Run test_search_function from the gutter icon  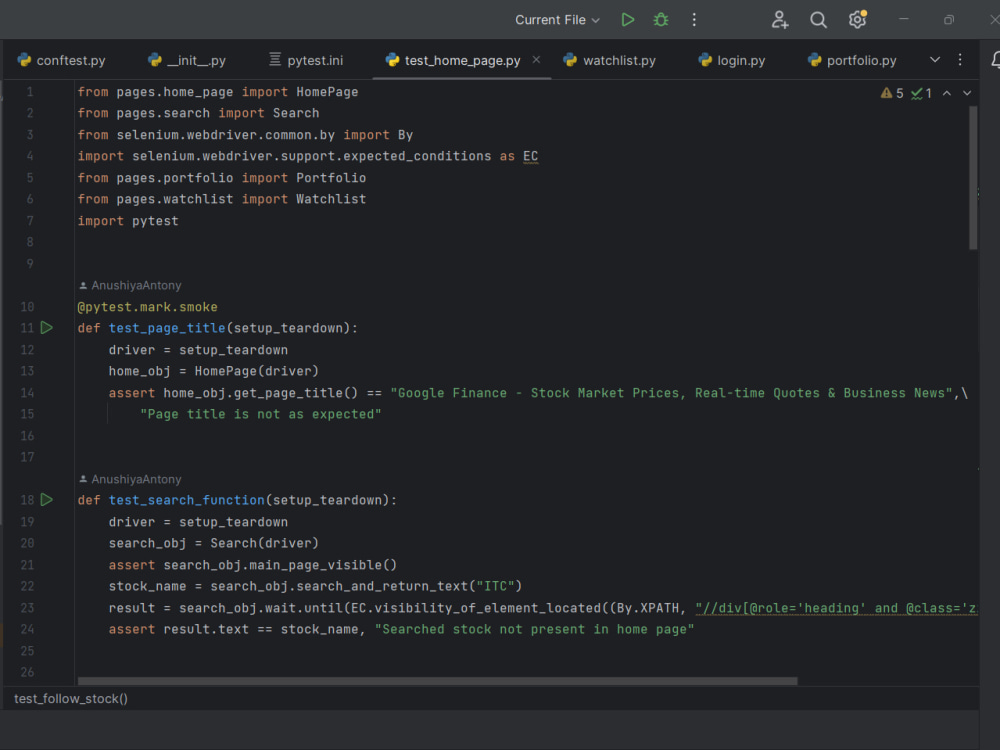click(47, 500)
